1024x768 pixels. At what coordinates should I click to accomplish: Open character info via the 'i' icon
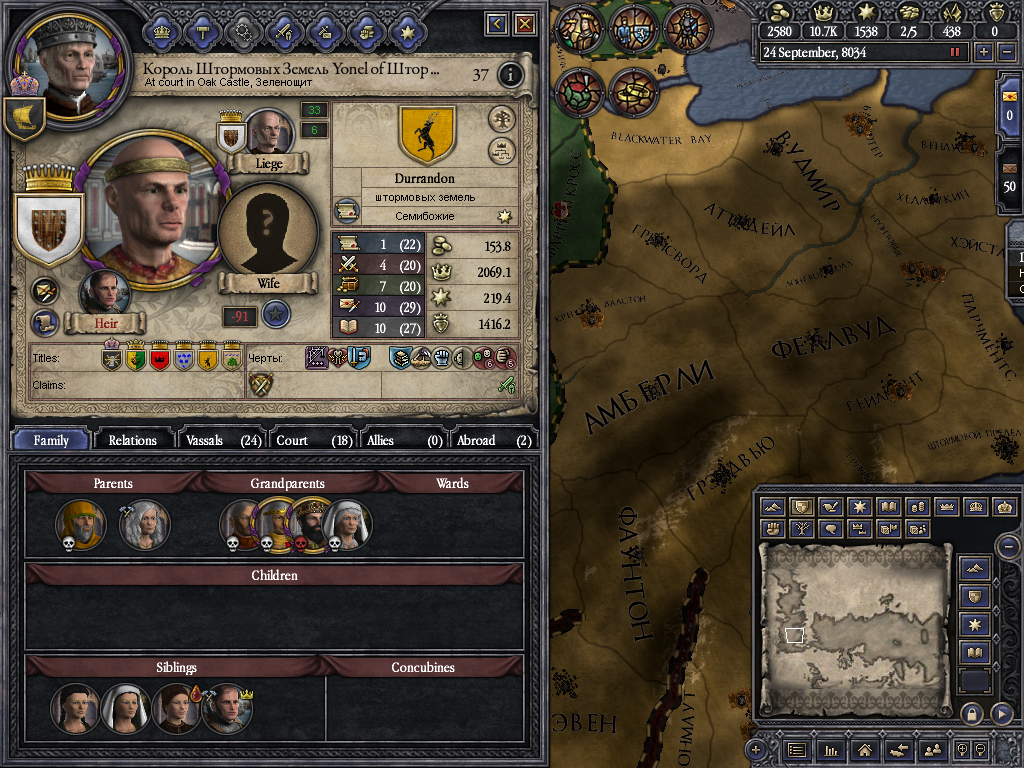point(510,75)
